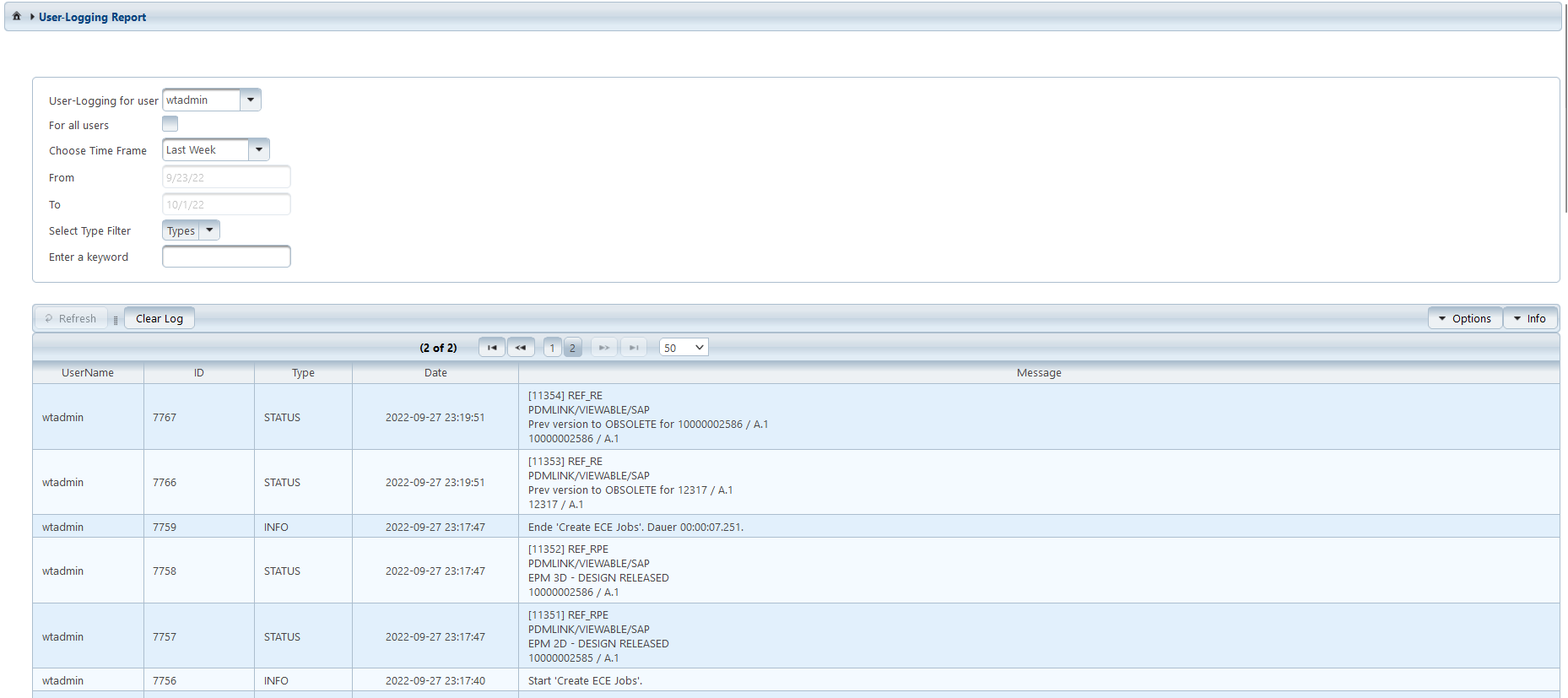Click the Refresh button
This screenshot has width=1568, height=698.
pyautogui.click(x=71, y=319)
